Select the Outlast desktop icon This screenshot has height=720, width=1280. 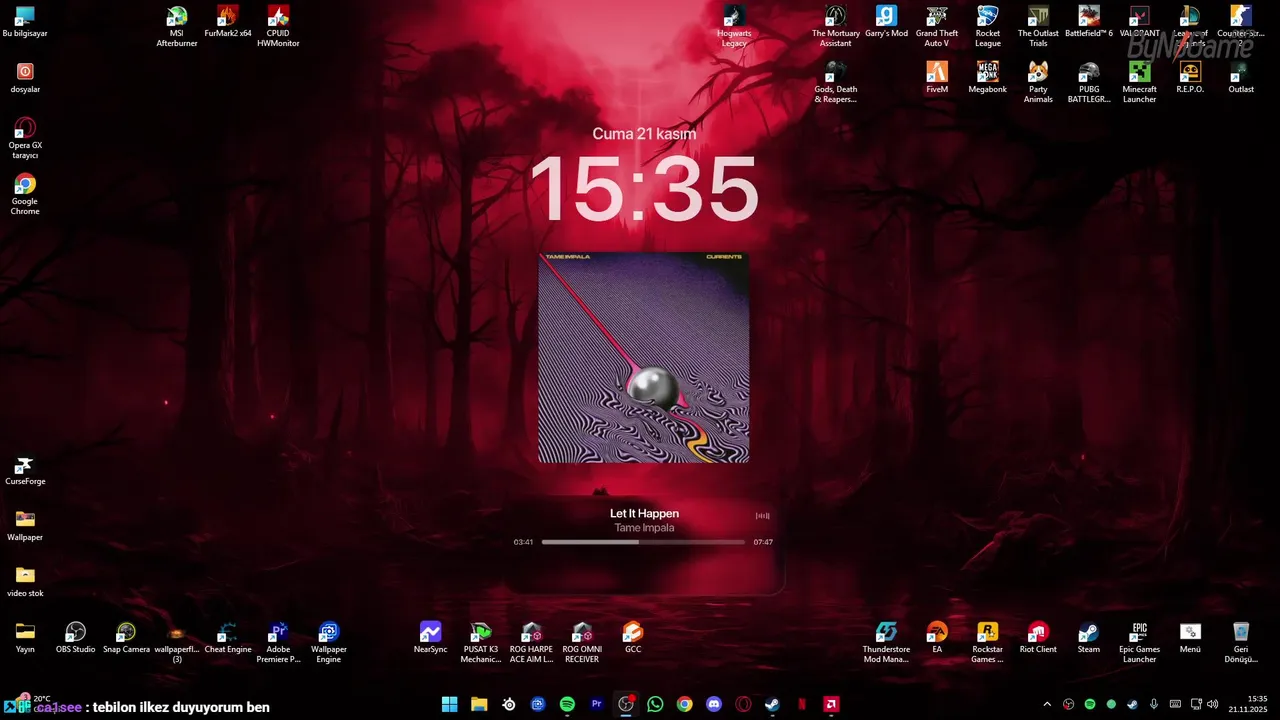click(1241, 78)
